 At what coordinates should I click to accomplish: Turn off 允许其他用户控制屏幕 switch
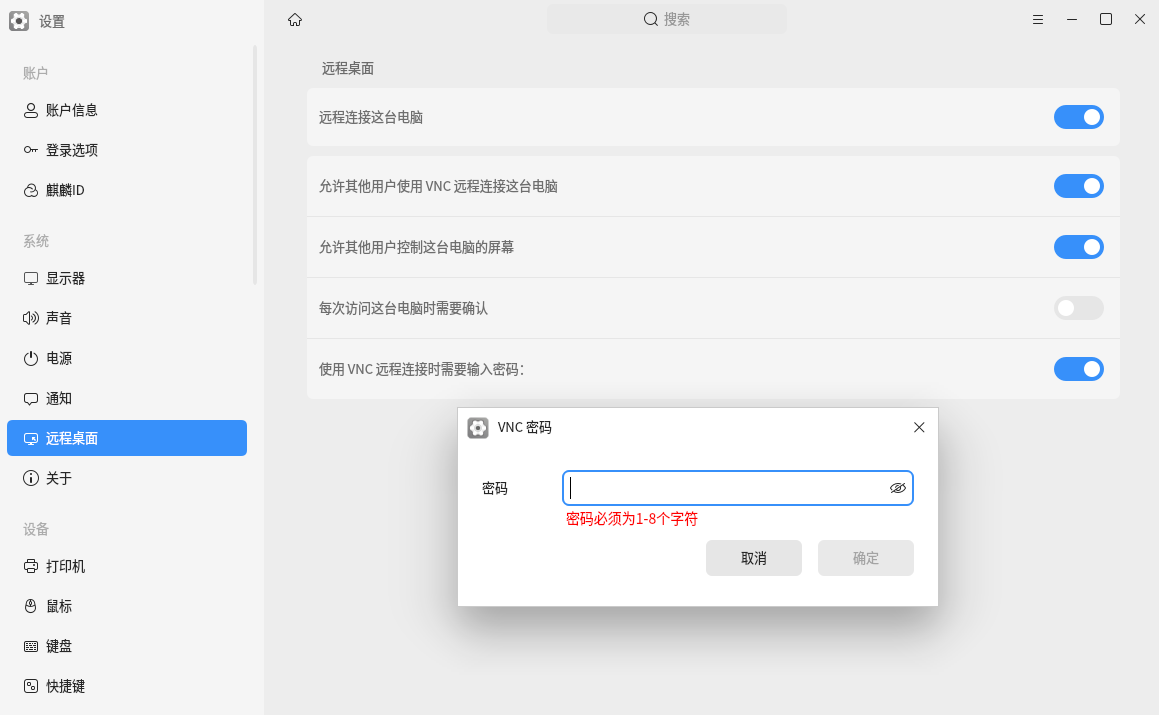(x=1078, y=247)
